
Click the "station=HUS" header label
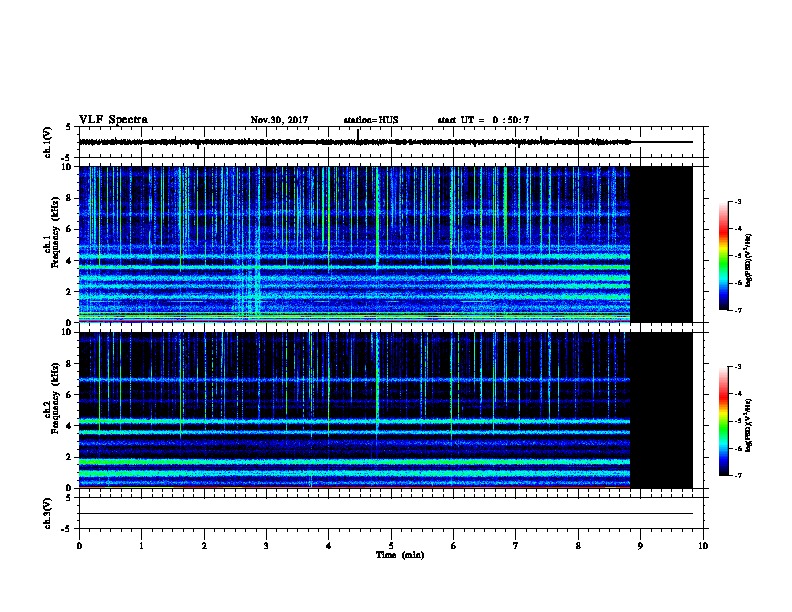(371, 120)
